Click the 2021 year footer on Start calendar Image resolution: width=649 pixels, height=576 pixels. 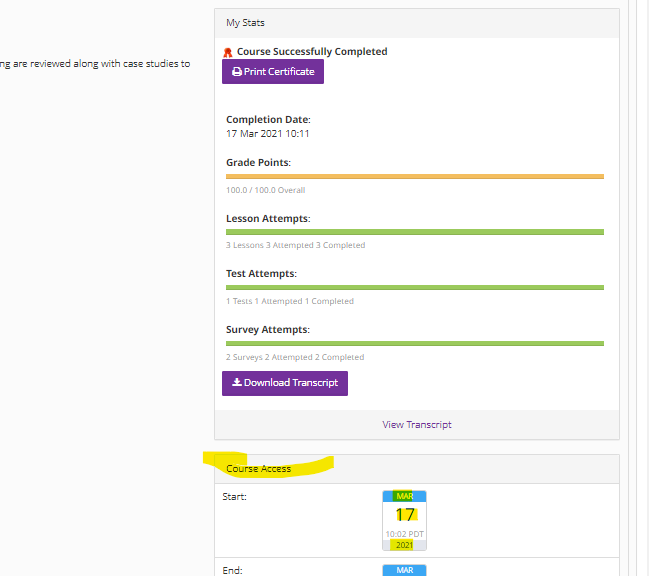[x=404, y=545]
